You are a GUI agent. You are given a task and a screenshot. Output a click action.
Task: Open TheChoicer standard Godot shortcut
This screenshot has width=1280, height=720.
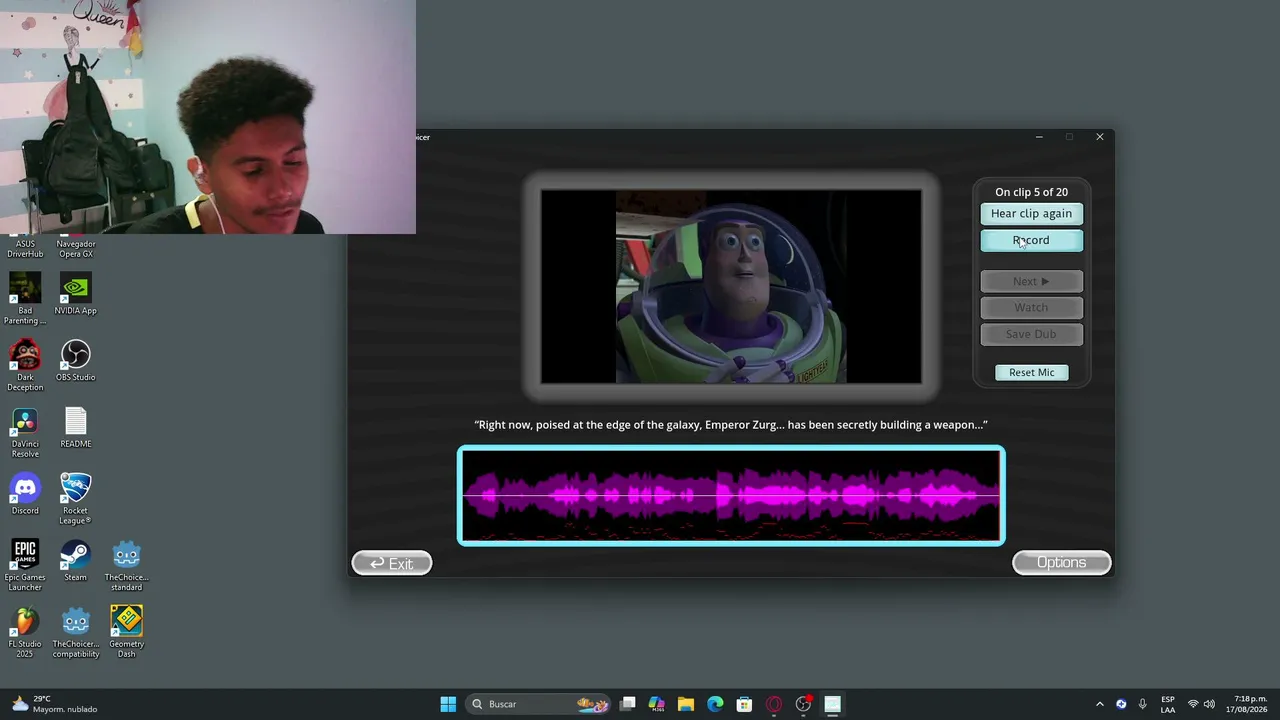126,566
